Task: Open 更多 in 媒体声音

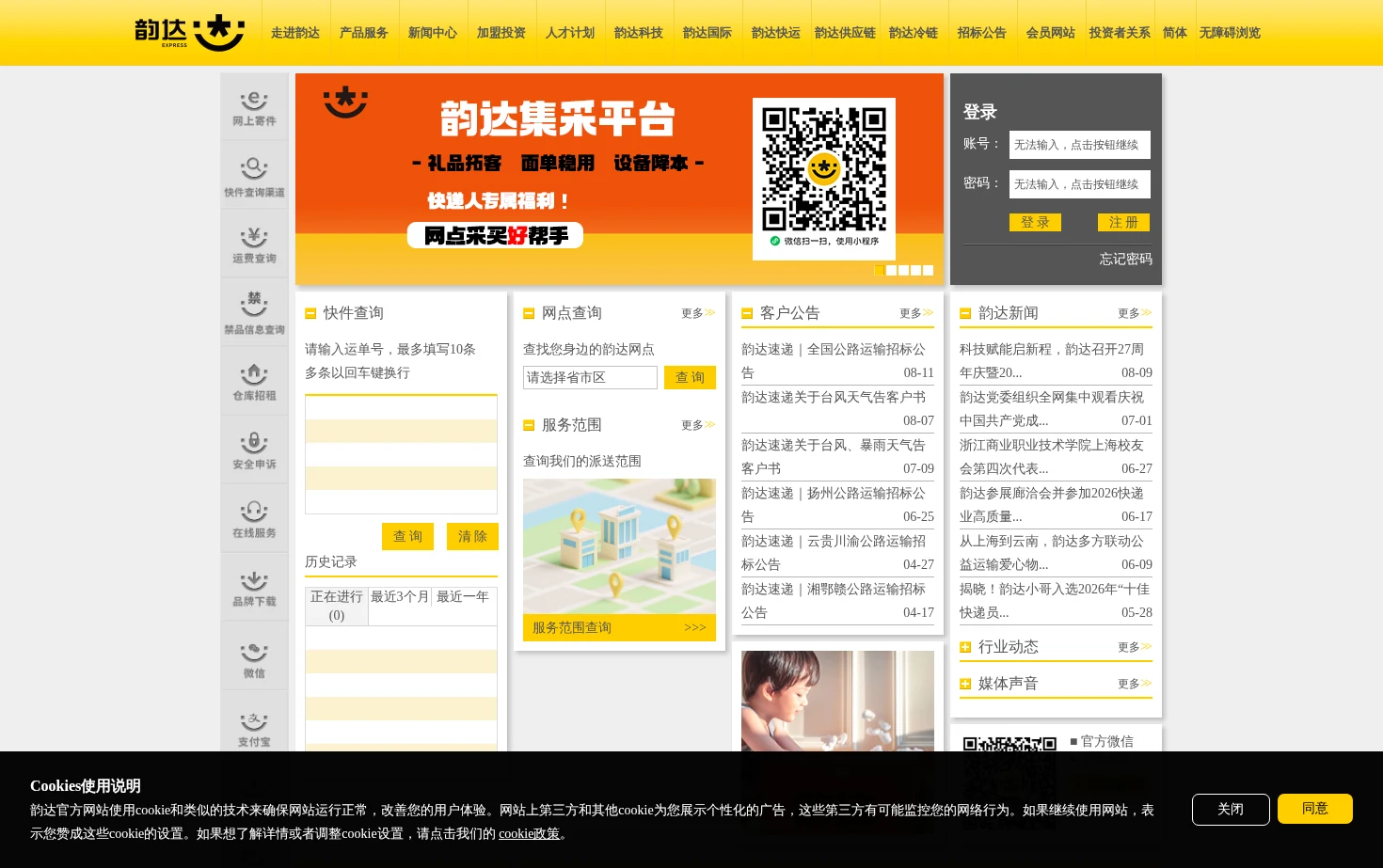Action: [1135, 684]
